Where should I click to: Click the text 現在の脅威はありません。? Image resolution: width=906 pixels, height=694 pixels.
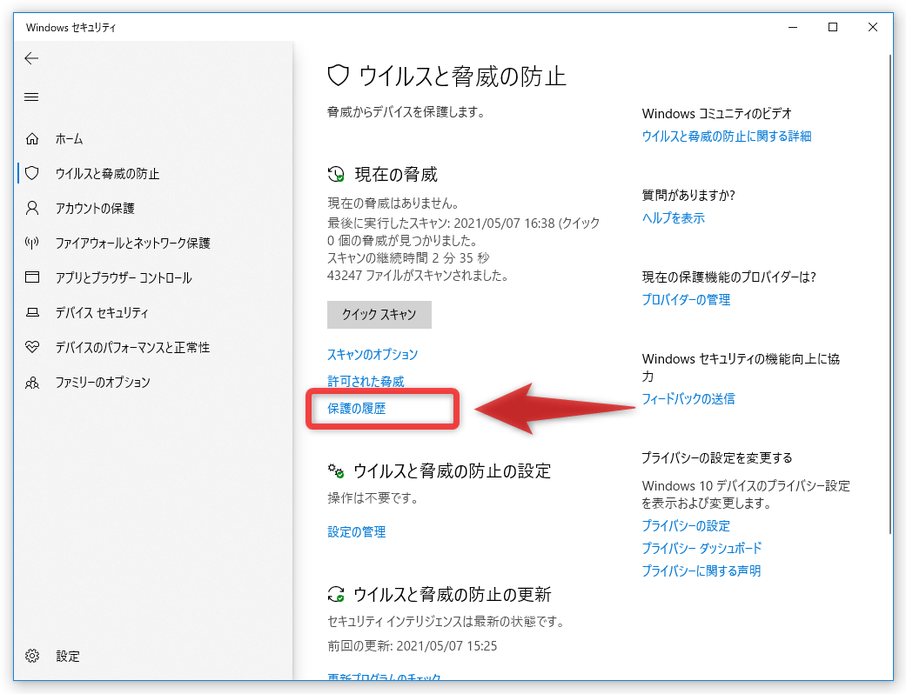pyautogui.click(x=393, y=203)
